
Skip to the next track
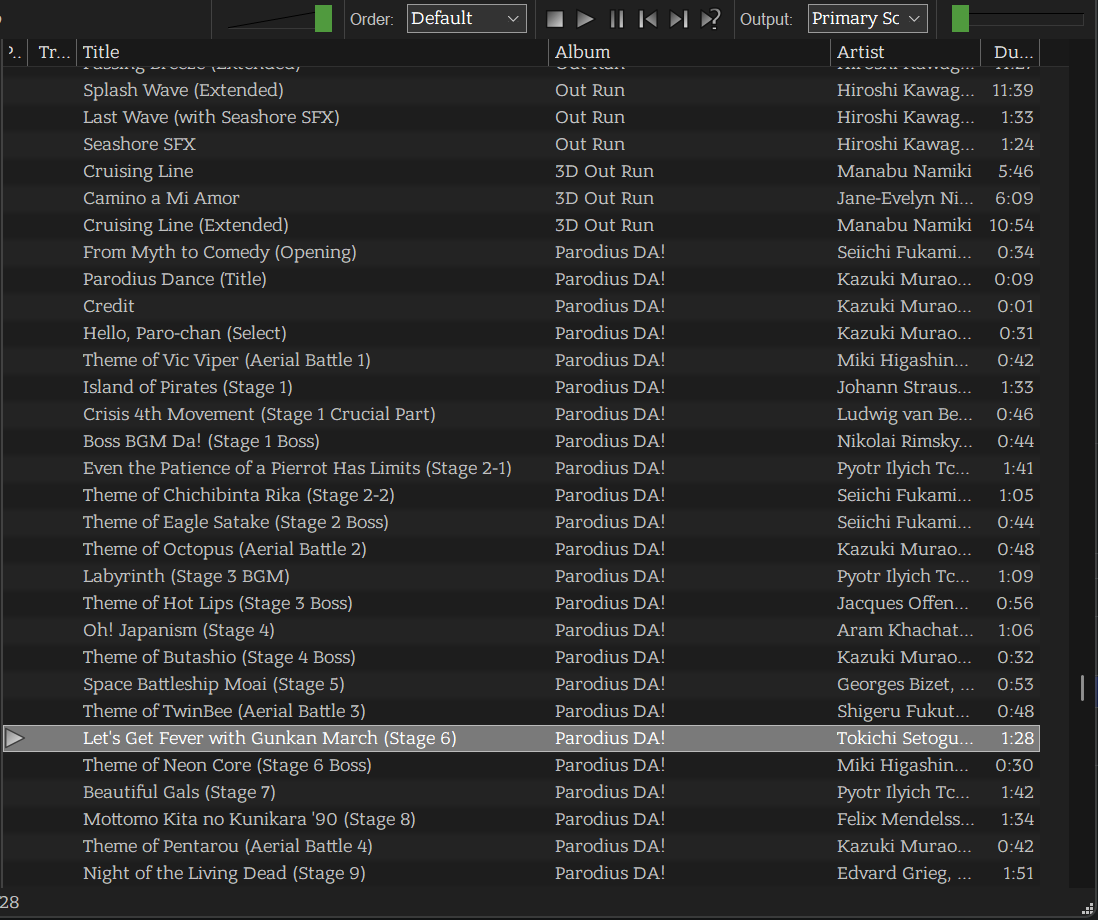tap(679, 19)
